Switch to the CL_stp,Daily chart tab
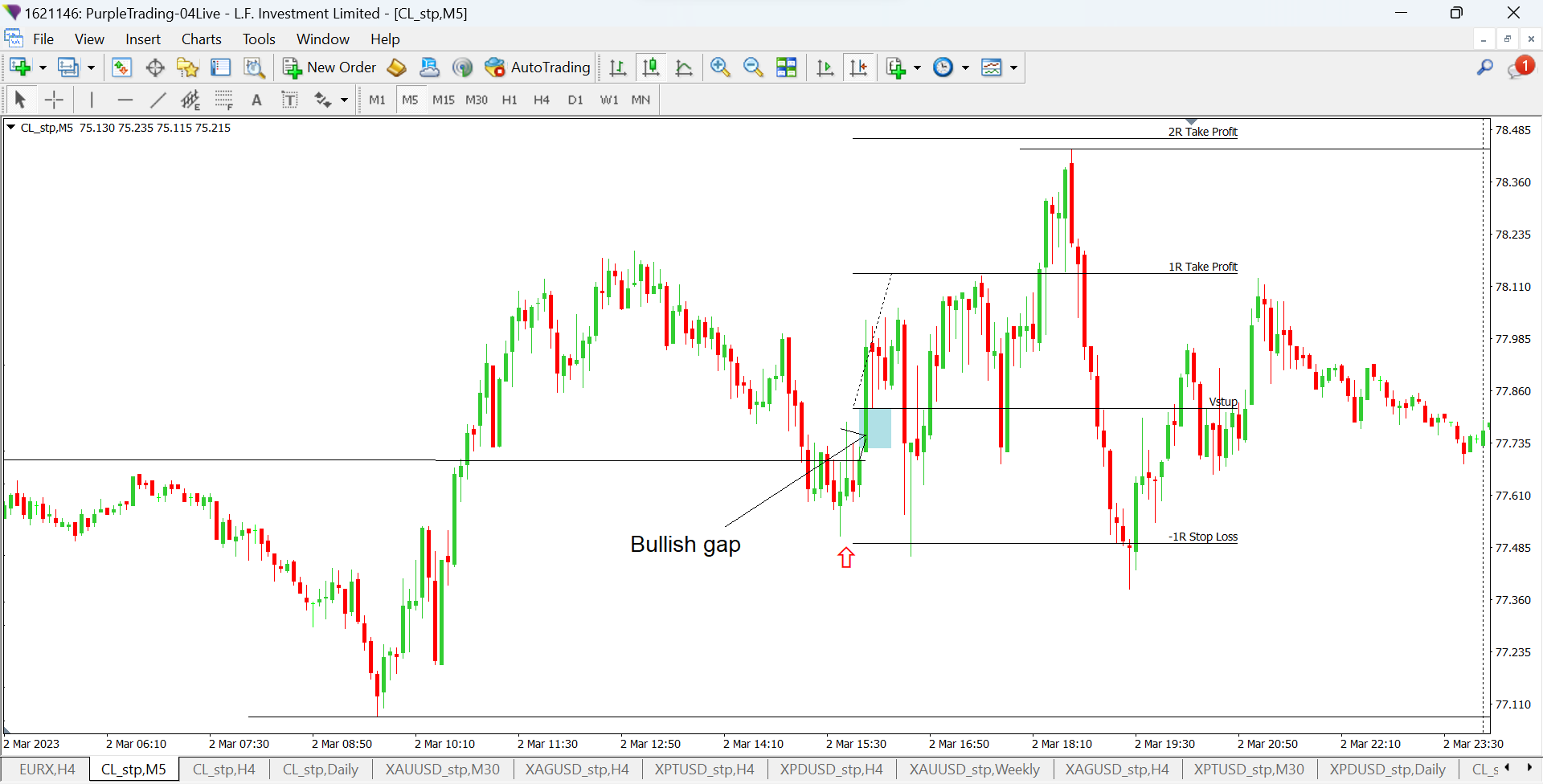 click(x=321, y=770)
